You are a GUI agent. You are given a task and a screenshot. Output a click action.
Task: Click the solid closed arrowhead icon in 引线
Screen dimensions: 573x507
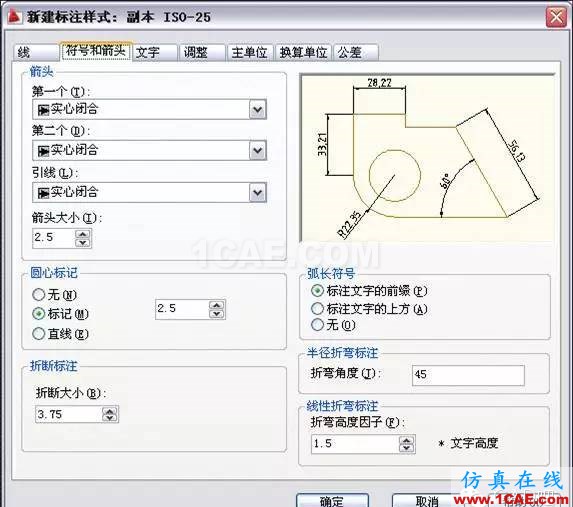point(43,193)
